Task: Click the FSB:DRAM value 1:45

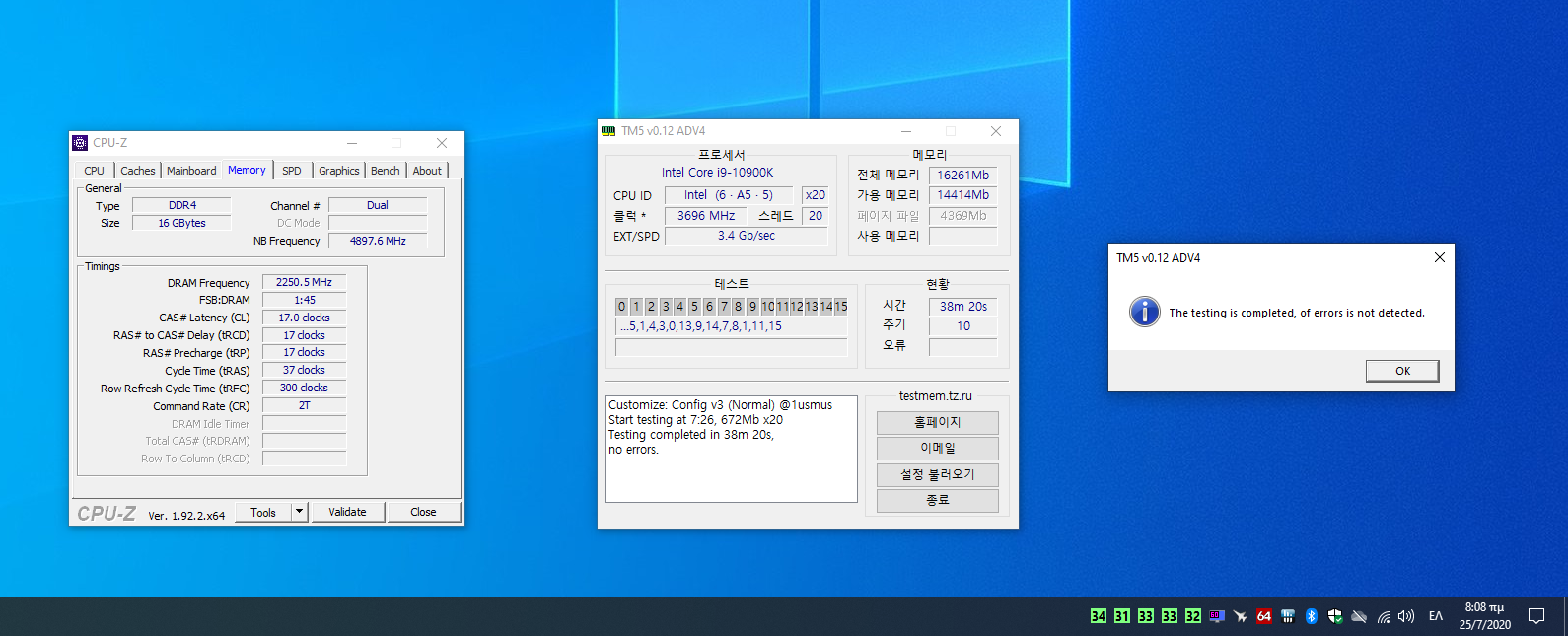Action: [x=304, y=300]
